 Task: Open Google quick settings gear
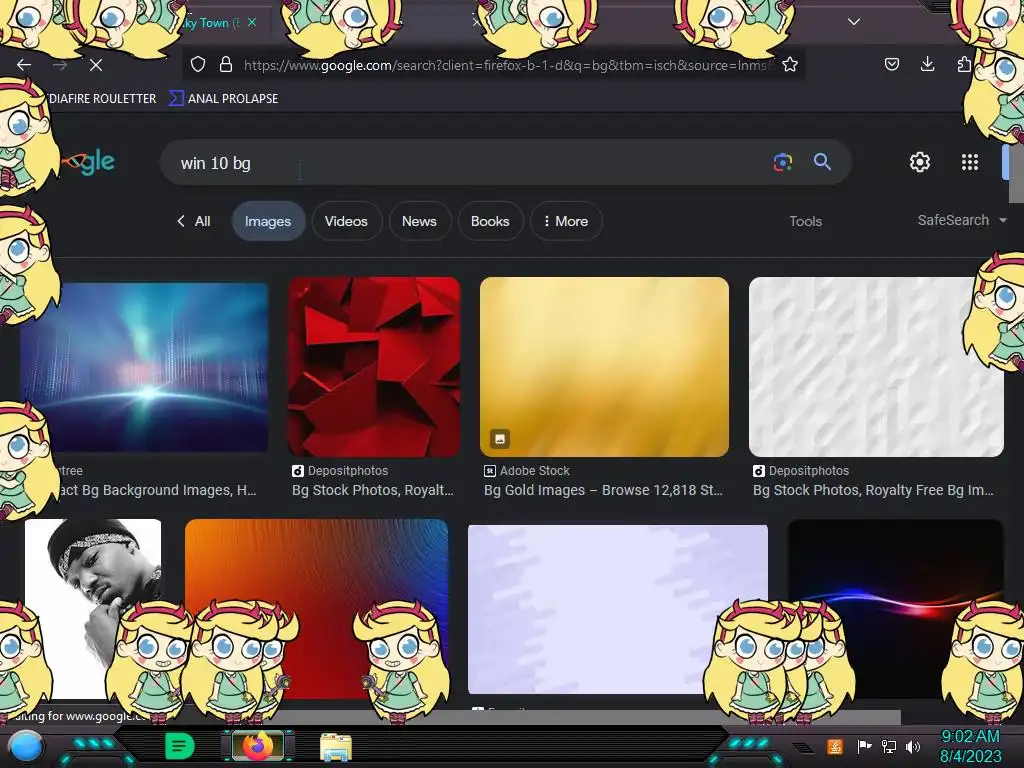(x=920, y=162)
